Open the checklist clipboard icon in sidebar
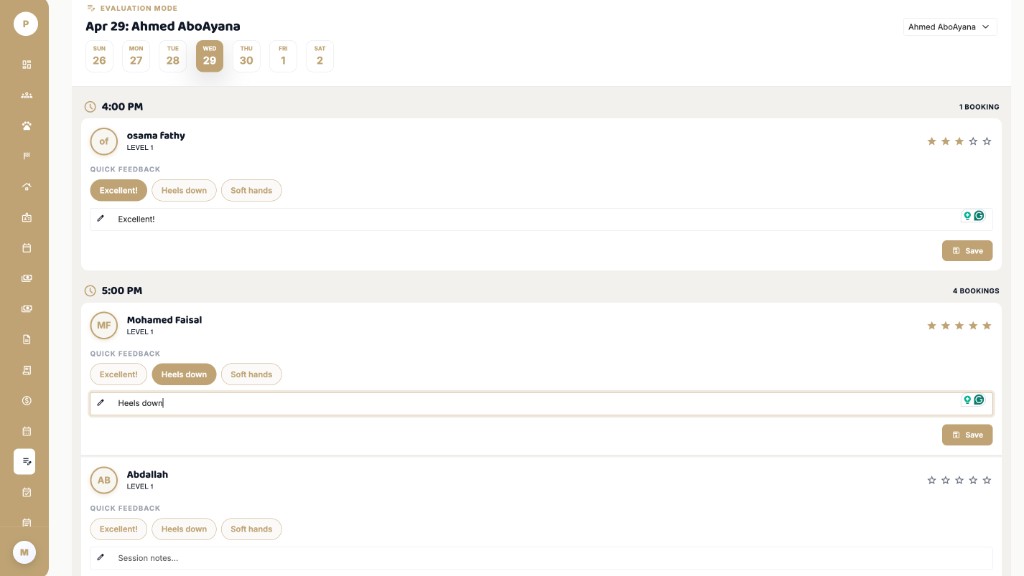 (27, 492)
